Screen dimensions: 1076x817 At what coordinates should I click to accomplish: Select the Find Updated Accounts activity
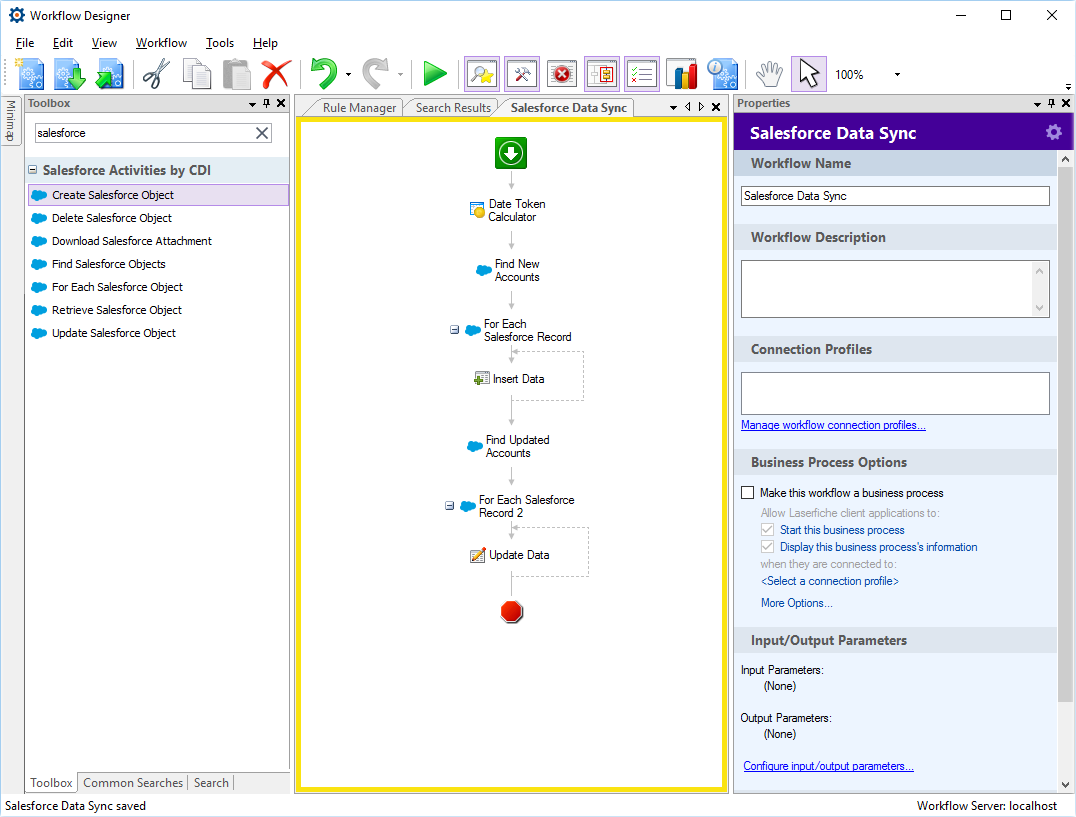click(508, 447)
